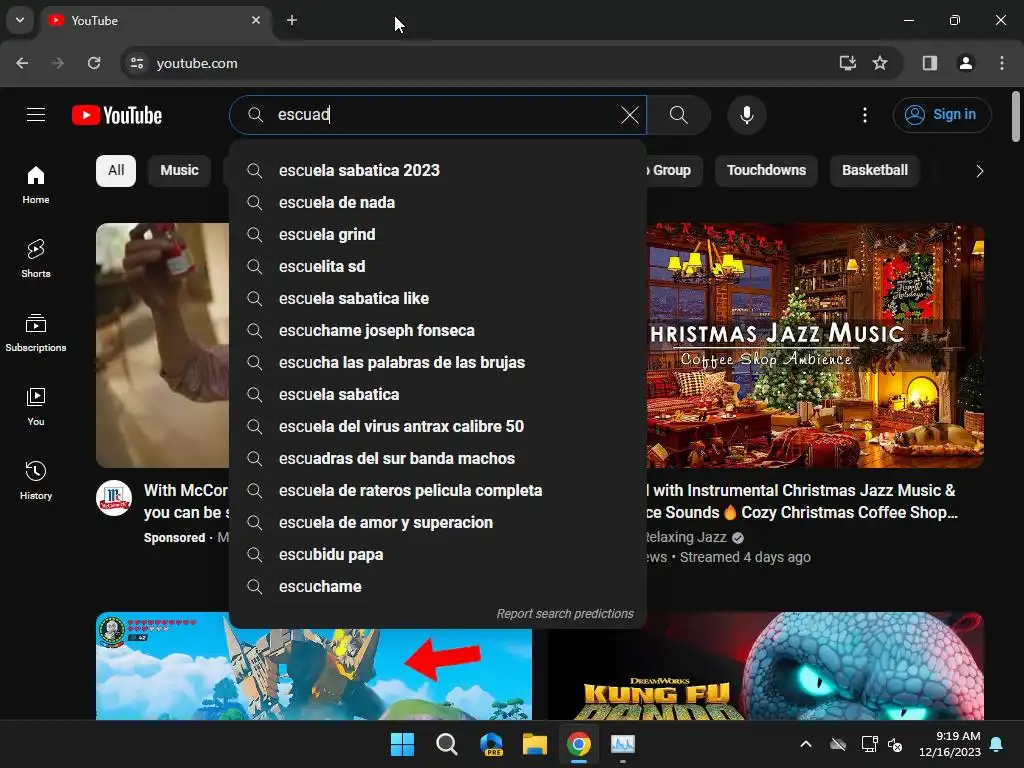Select the All filter chip

[x=116, y=170]
